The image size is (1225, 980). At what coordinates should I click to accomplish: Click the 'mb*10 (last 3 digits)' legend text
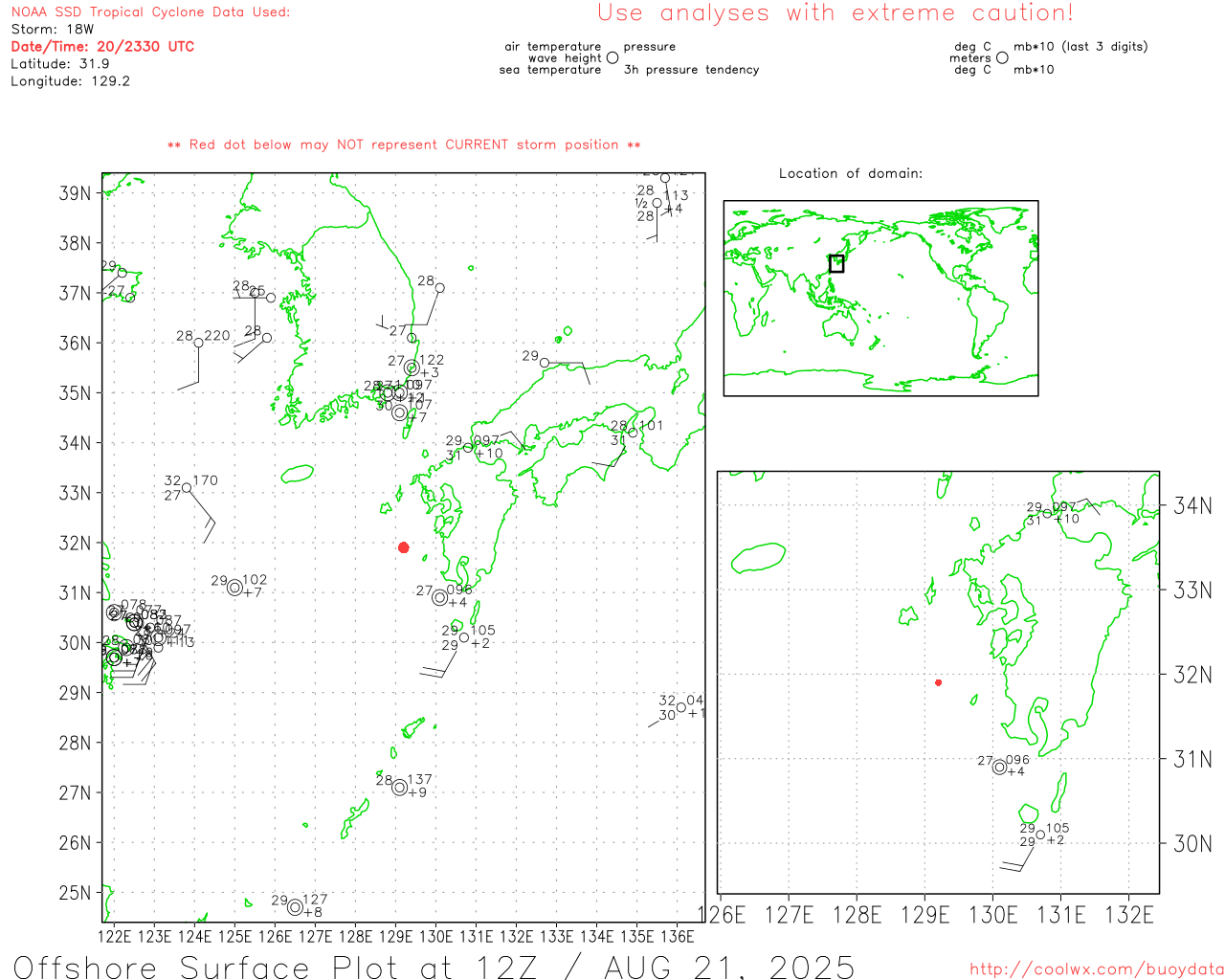[1080, 47]
